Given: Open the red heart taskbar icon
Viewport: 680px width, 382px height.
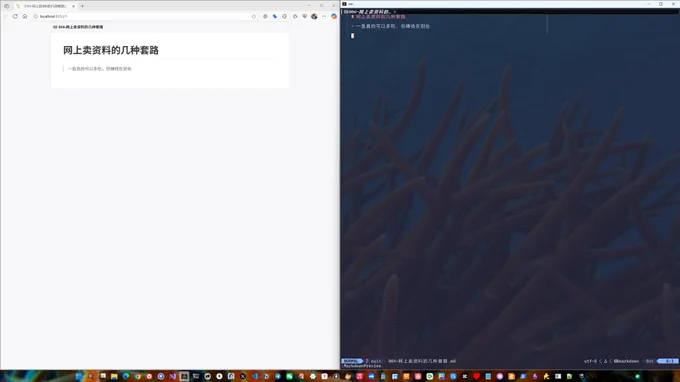Looking at the screenshot, I should coord(477,376).
